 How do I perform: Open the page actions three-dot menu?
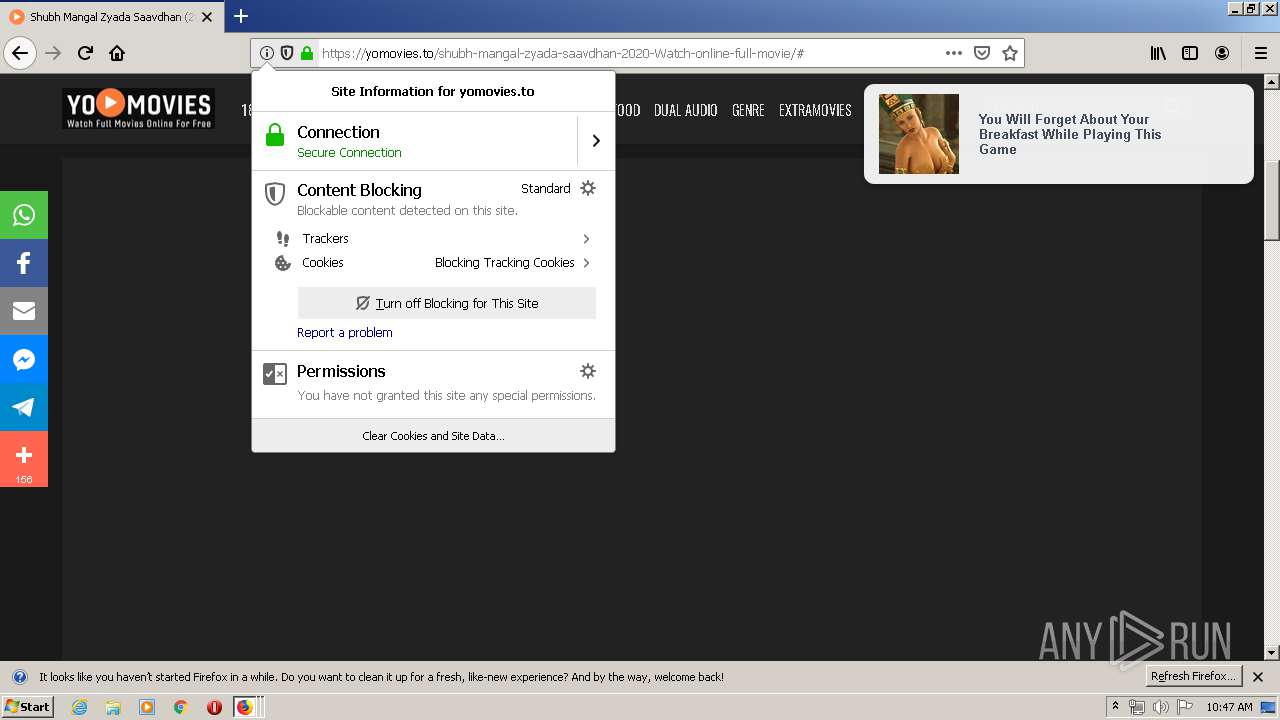[x=954, y=53]
